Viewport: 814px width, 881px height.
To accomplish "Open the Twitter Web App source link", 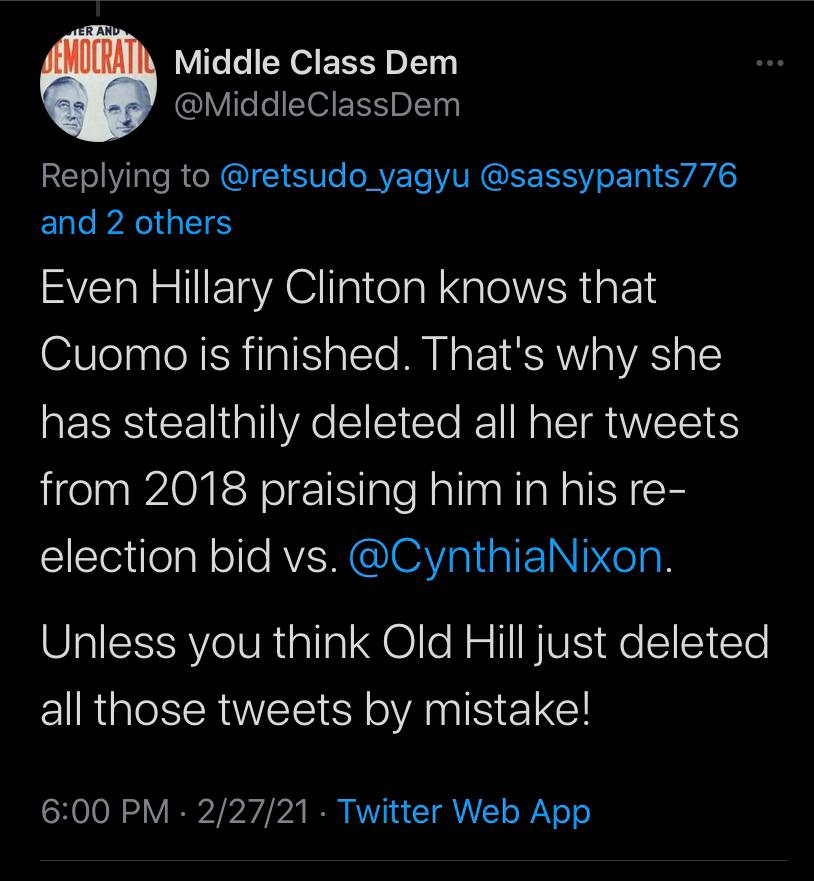I will tap(464, 811).
